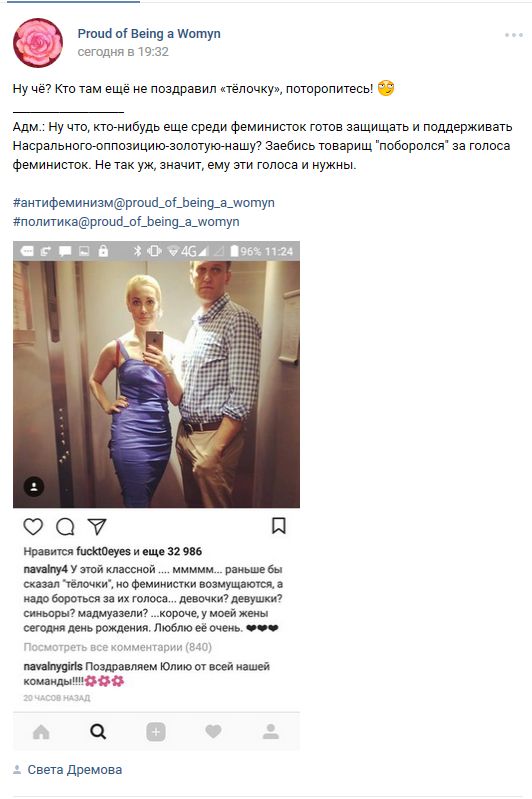Open the activity heart tab icon
Screen dimensions: 532x799
pyautogui.click(x=213, y=732)
